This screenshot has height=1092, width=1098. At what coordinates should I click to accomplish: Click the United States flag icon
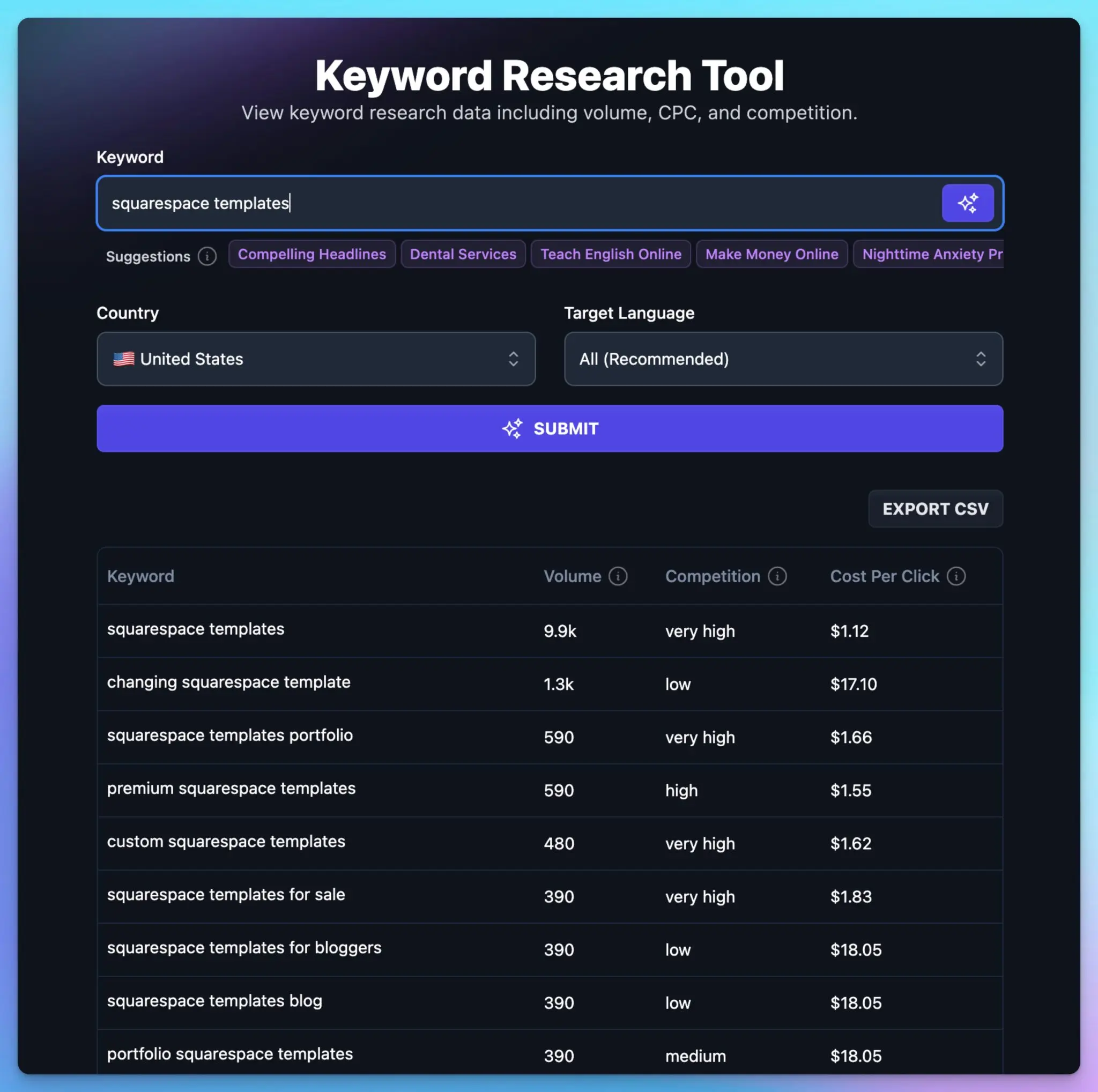[124, 359]
